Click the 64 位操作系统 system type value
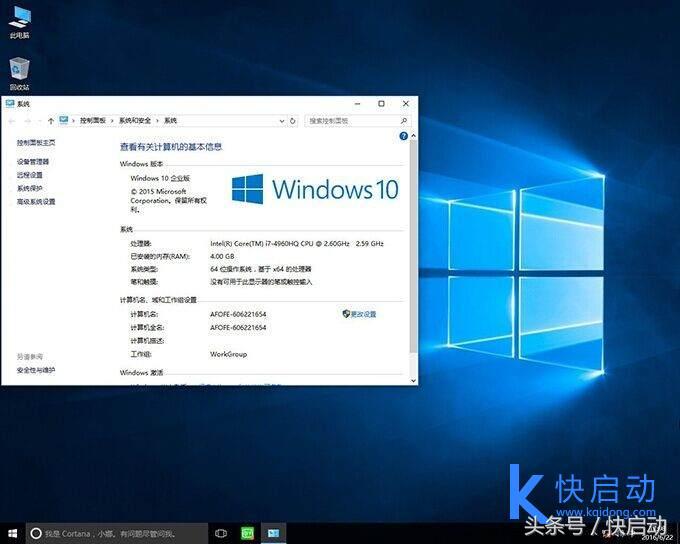 tap(261, 269)
